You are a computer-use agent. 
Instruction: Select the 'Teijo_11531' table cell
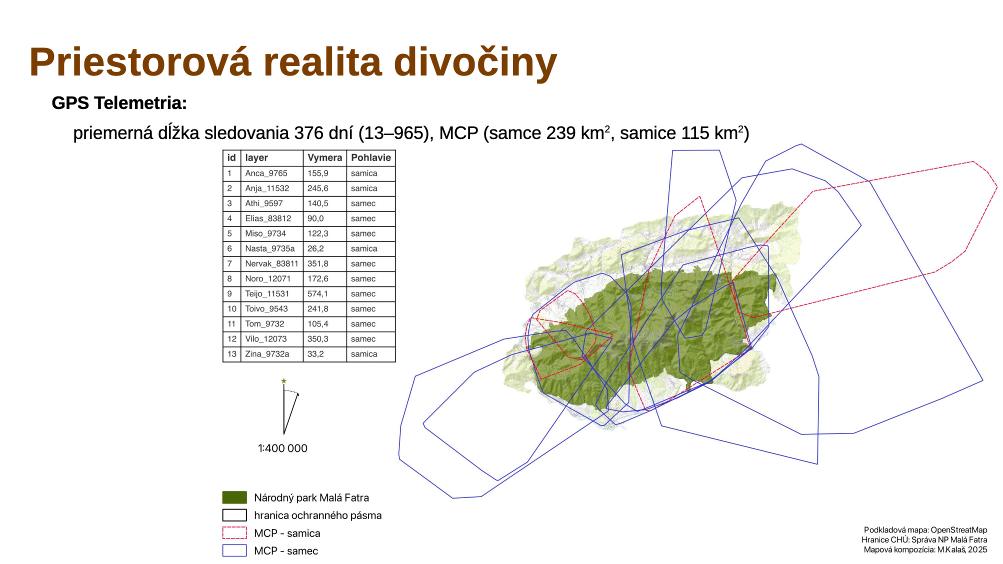(272, 294)
